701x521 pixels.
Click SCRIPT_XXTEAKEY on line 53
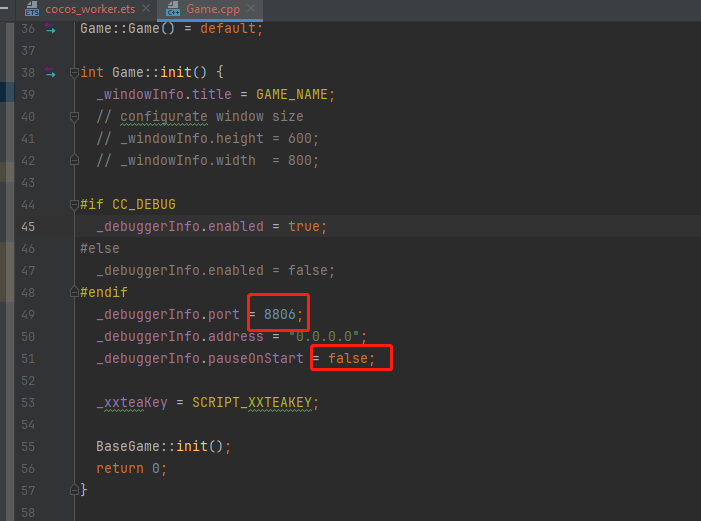252,402
